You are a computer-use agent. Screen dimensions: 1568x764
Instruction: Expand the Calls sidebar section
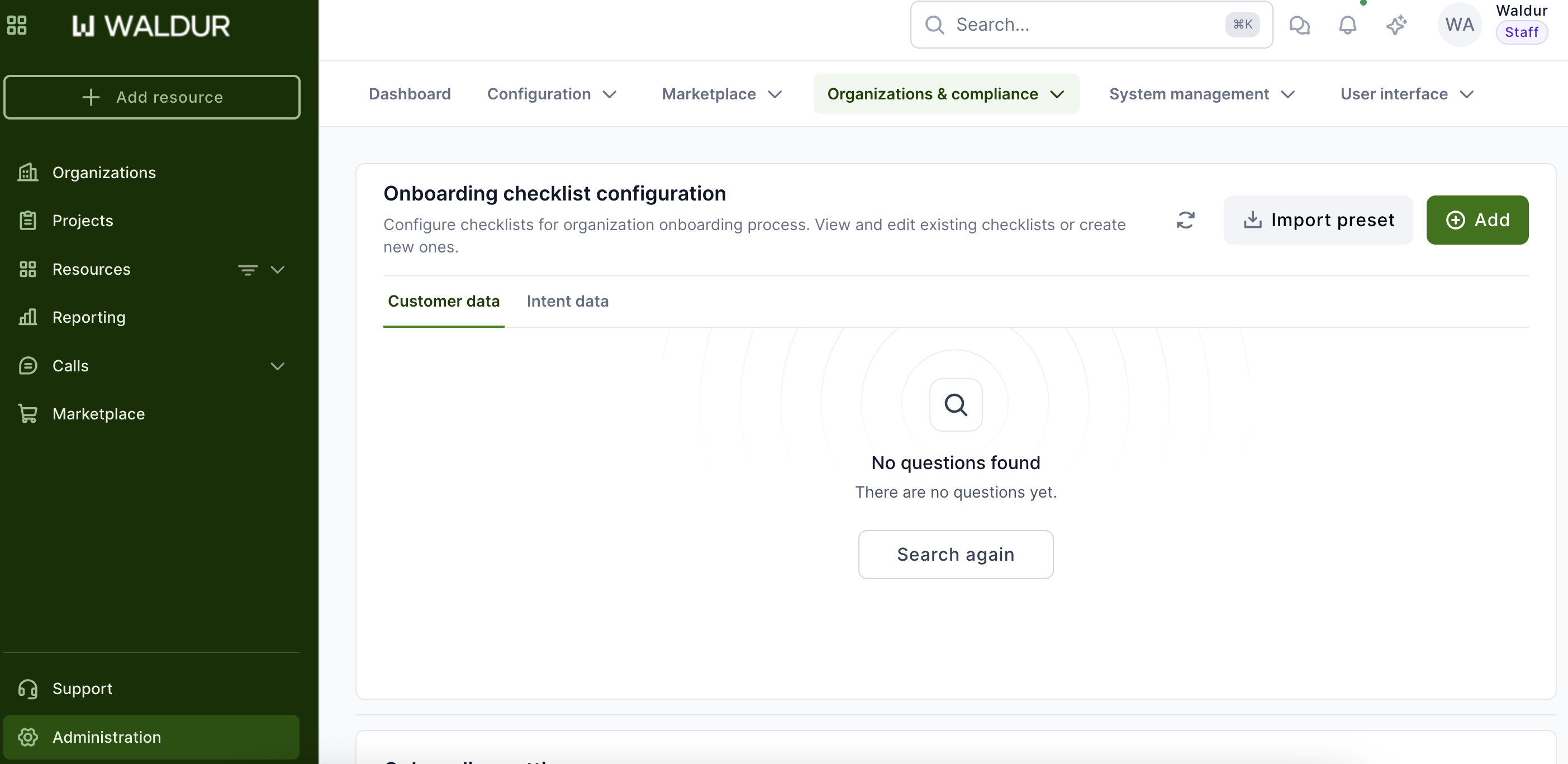(278, 366)
